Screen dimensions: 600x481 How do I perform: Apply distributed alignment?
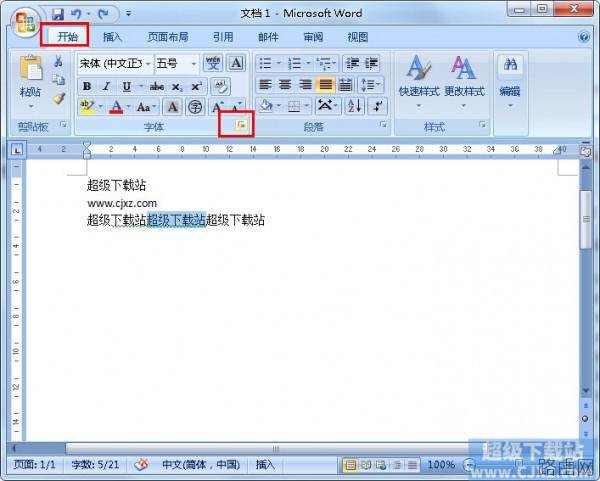click(x=345, y=85)
